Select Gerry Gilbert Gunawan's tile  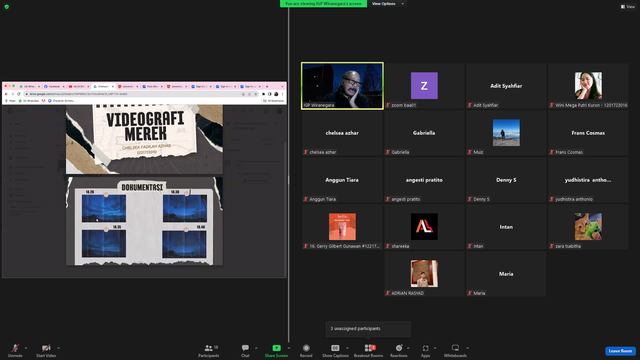point(342,227)
